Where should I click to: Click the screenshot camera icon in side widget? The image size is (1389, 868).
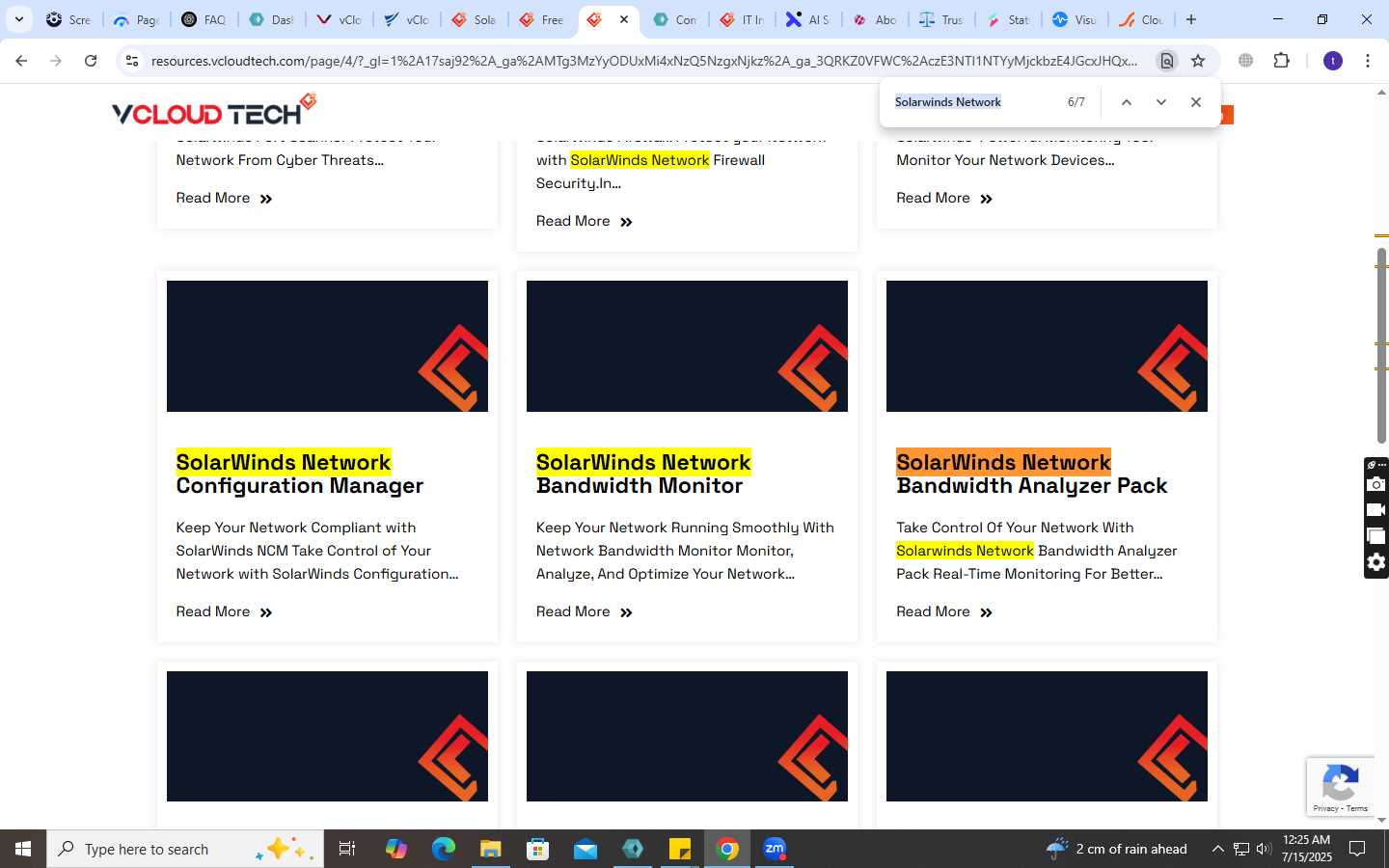pos(1376,484)
